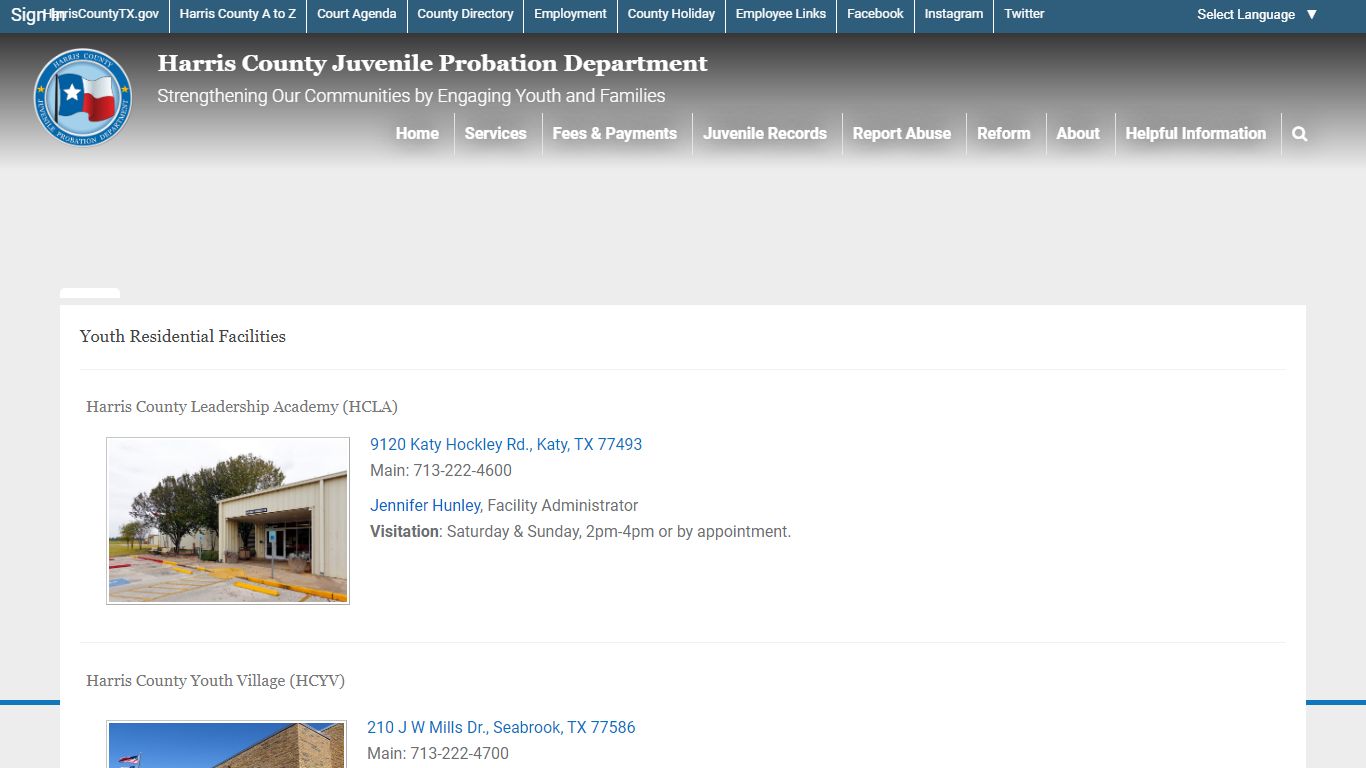Open Helpful Information menu

(x=1196, y=134)
